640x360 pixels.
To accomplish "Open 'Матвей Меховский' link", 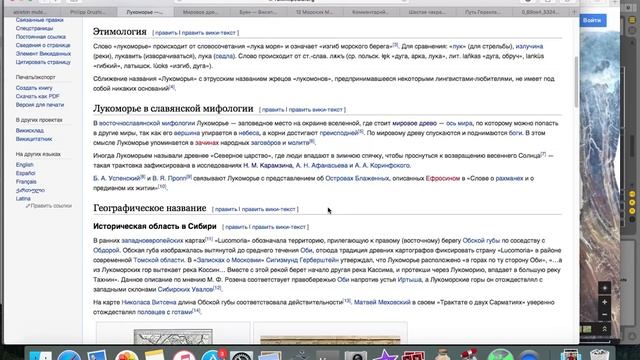I will coord(382,302).
